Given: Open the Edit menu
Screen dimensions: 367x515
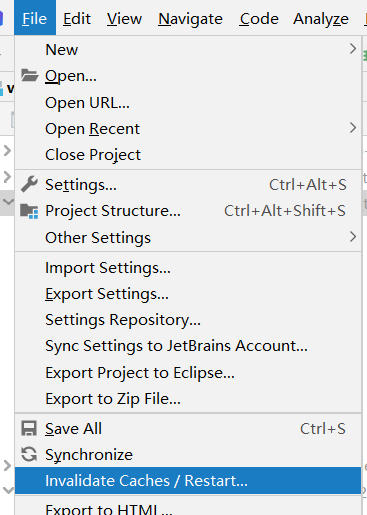Looking at the screenshot, I should (77, 18).
